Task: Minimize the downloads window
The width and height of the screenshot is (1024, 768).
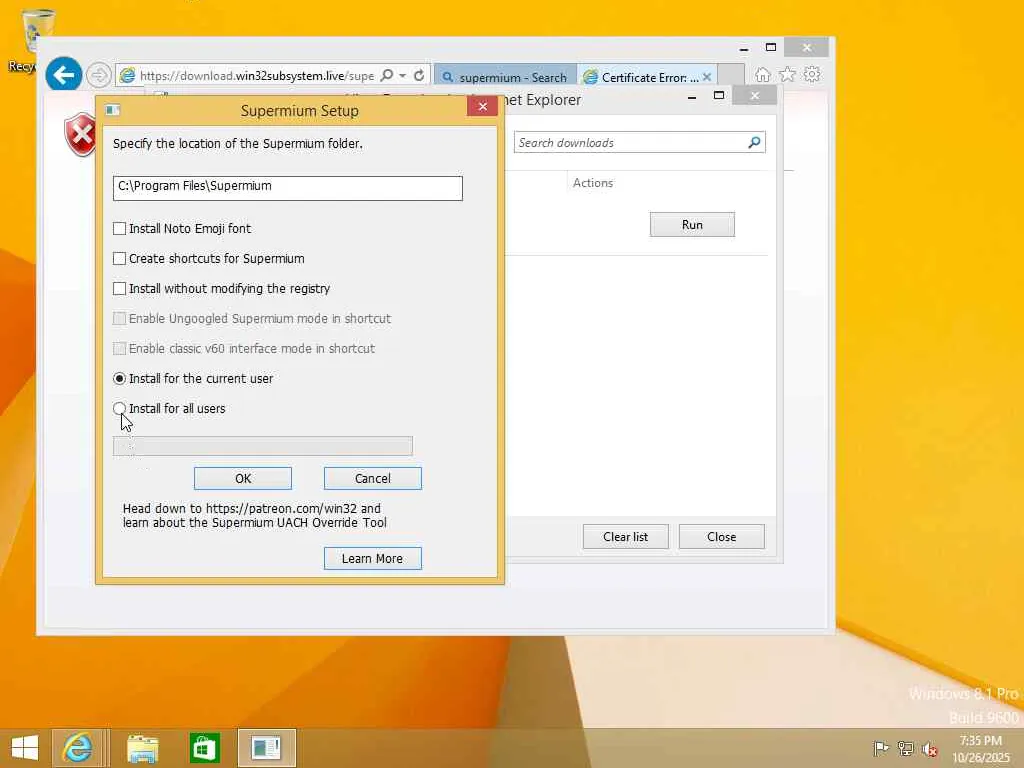Action: 692,97
